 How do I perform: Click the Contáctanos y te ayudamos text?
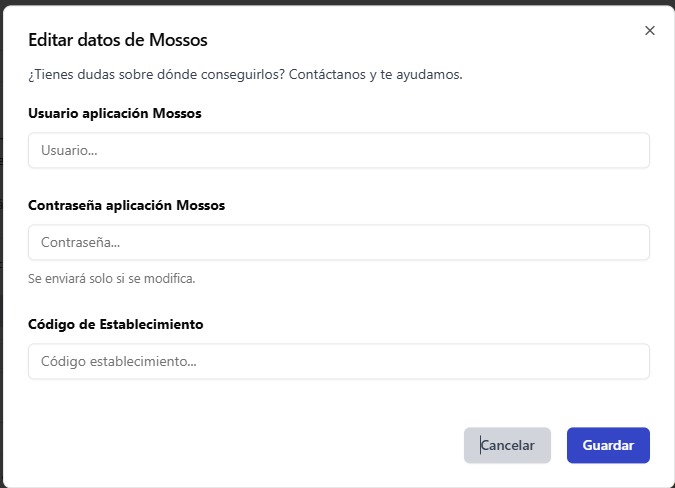point(375,74)
